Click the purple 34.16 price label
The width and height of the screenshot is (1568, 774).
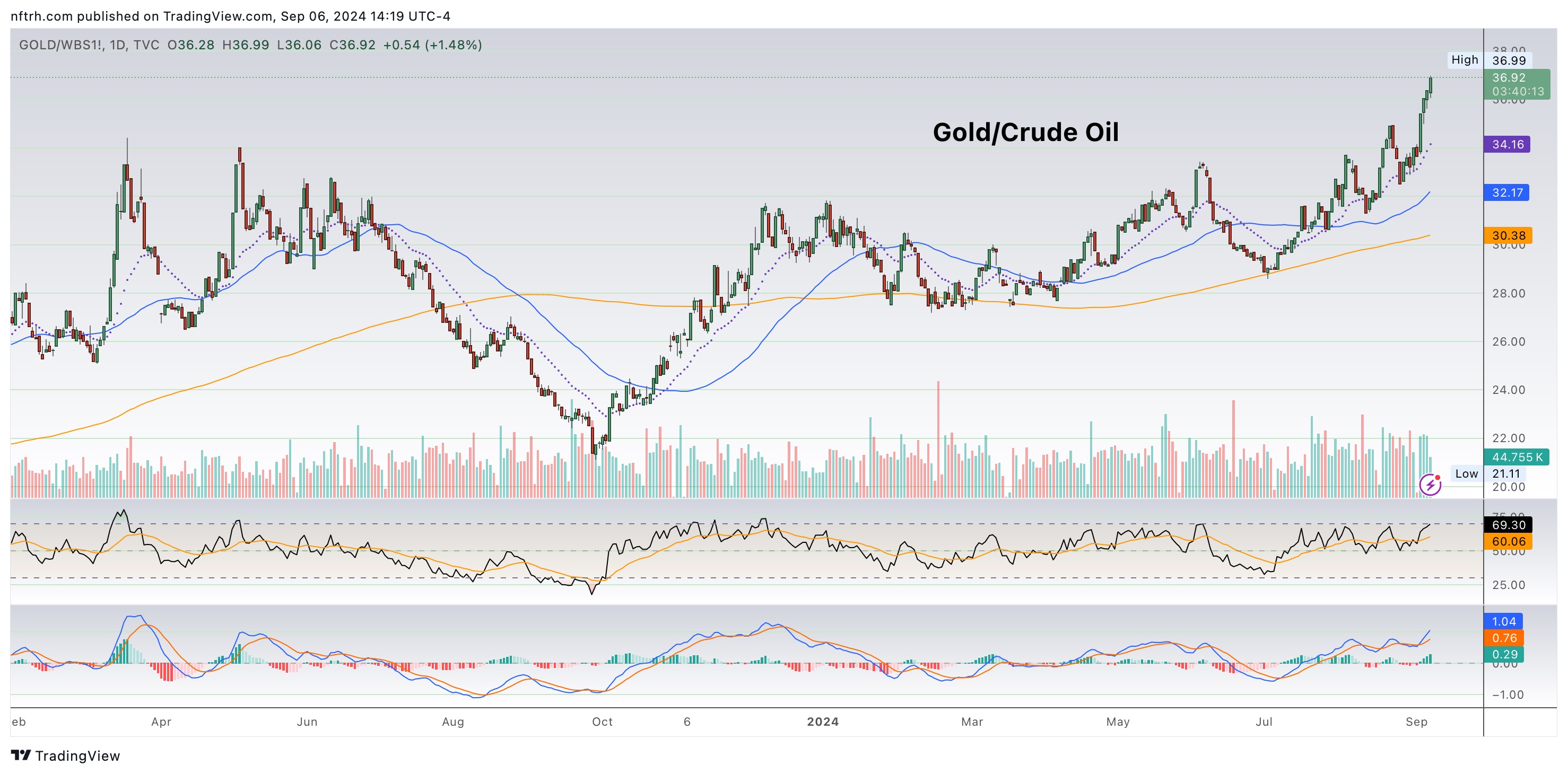1507,144
